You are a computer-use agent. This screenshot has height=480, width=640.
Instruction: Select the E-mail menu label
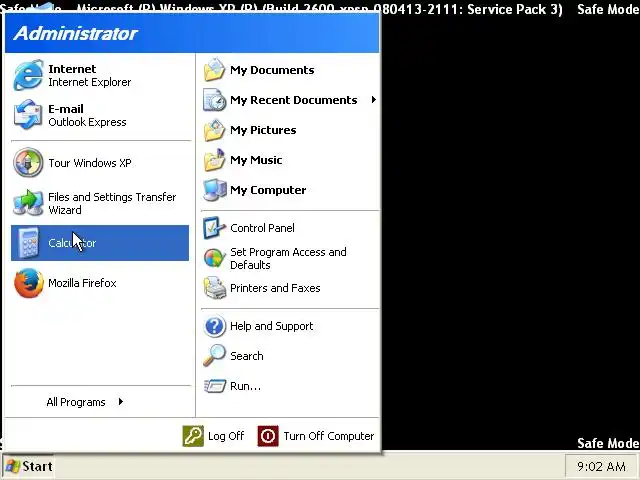(x=66, y=109)
